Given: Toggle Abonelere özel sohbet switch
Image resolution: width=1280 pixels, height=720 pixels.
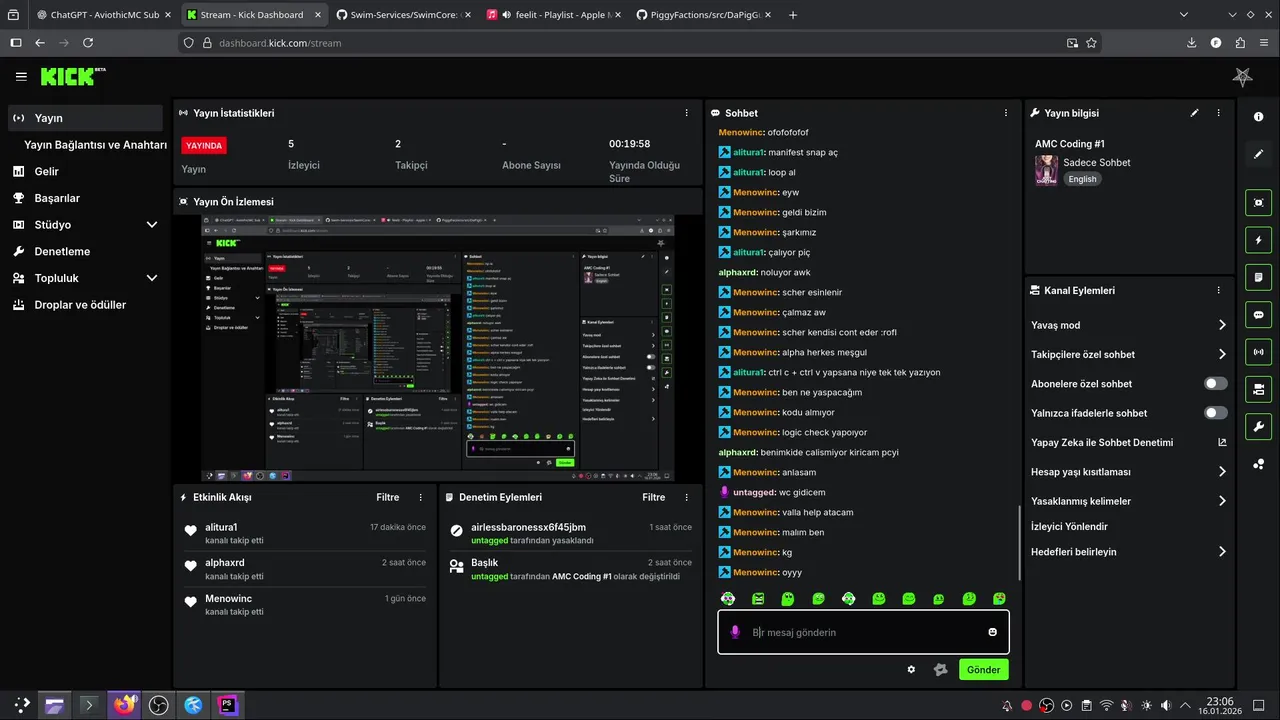Looking at the screenshot, I should [x=1216, y=383].
